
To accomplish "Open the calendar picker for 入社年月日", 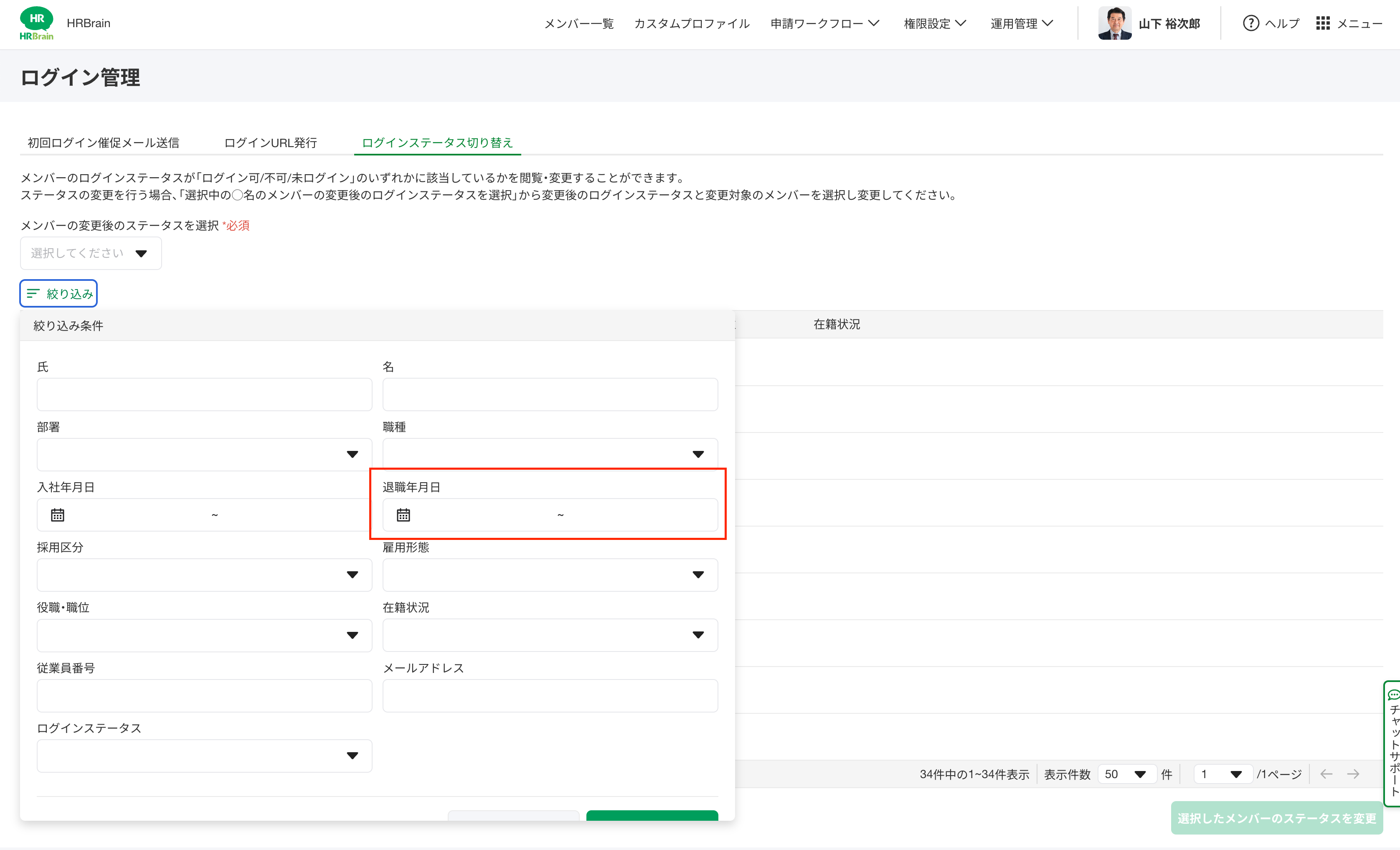I will (x=57, y=514).
